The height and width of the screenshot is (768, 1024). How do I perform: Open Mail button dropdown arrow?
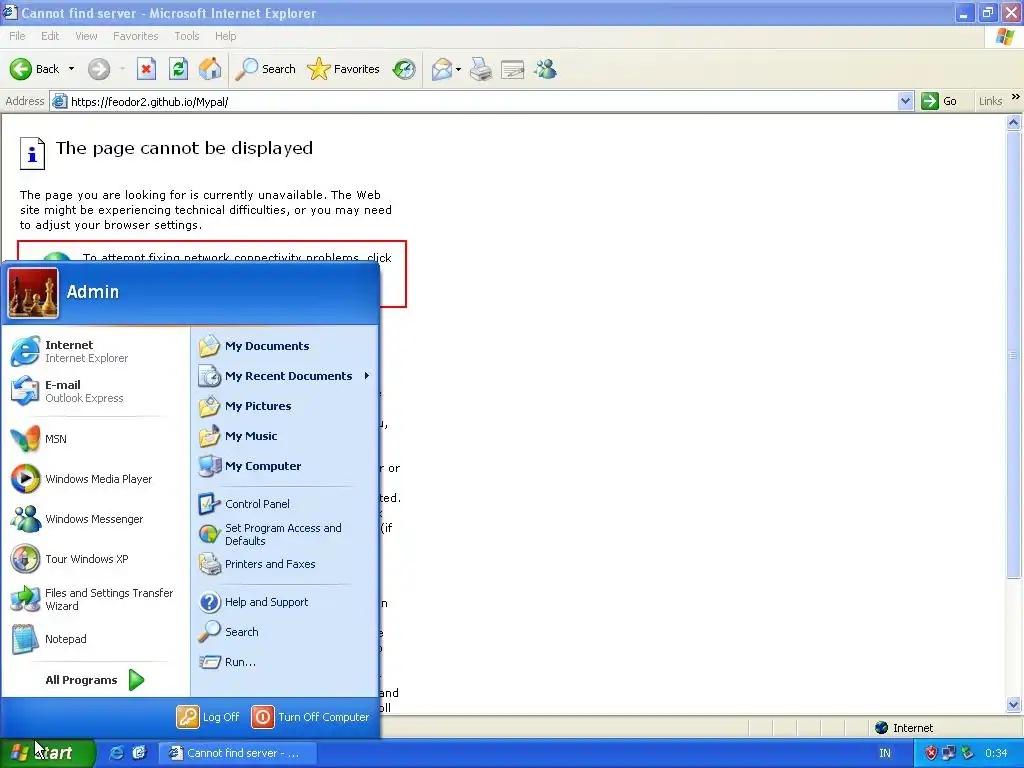[x=458, y=69]
